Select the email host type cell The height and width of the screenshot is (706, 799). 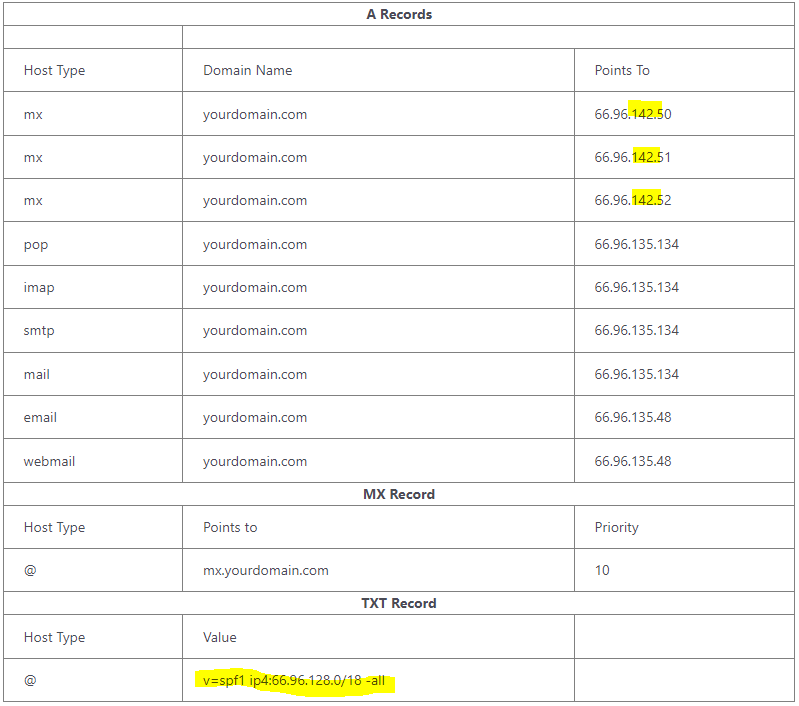tap(40, 417)
